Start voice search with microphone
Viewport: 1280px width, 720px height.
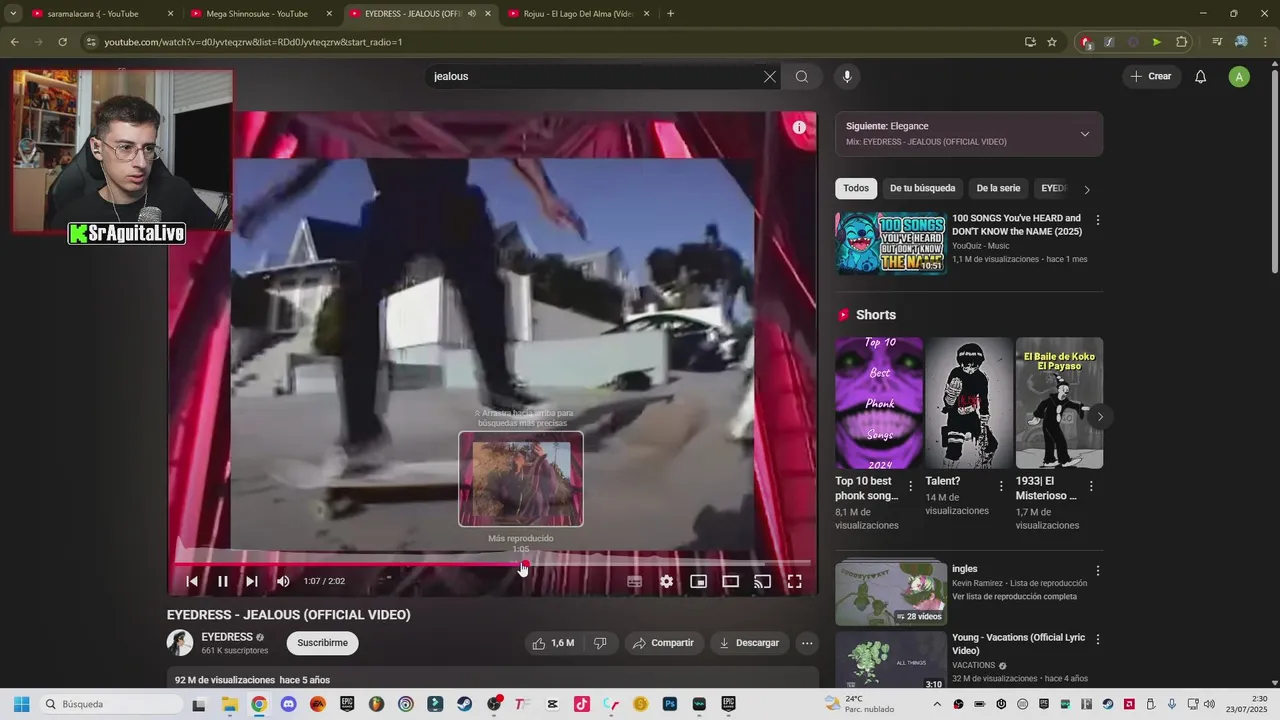point(847,76)
